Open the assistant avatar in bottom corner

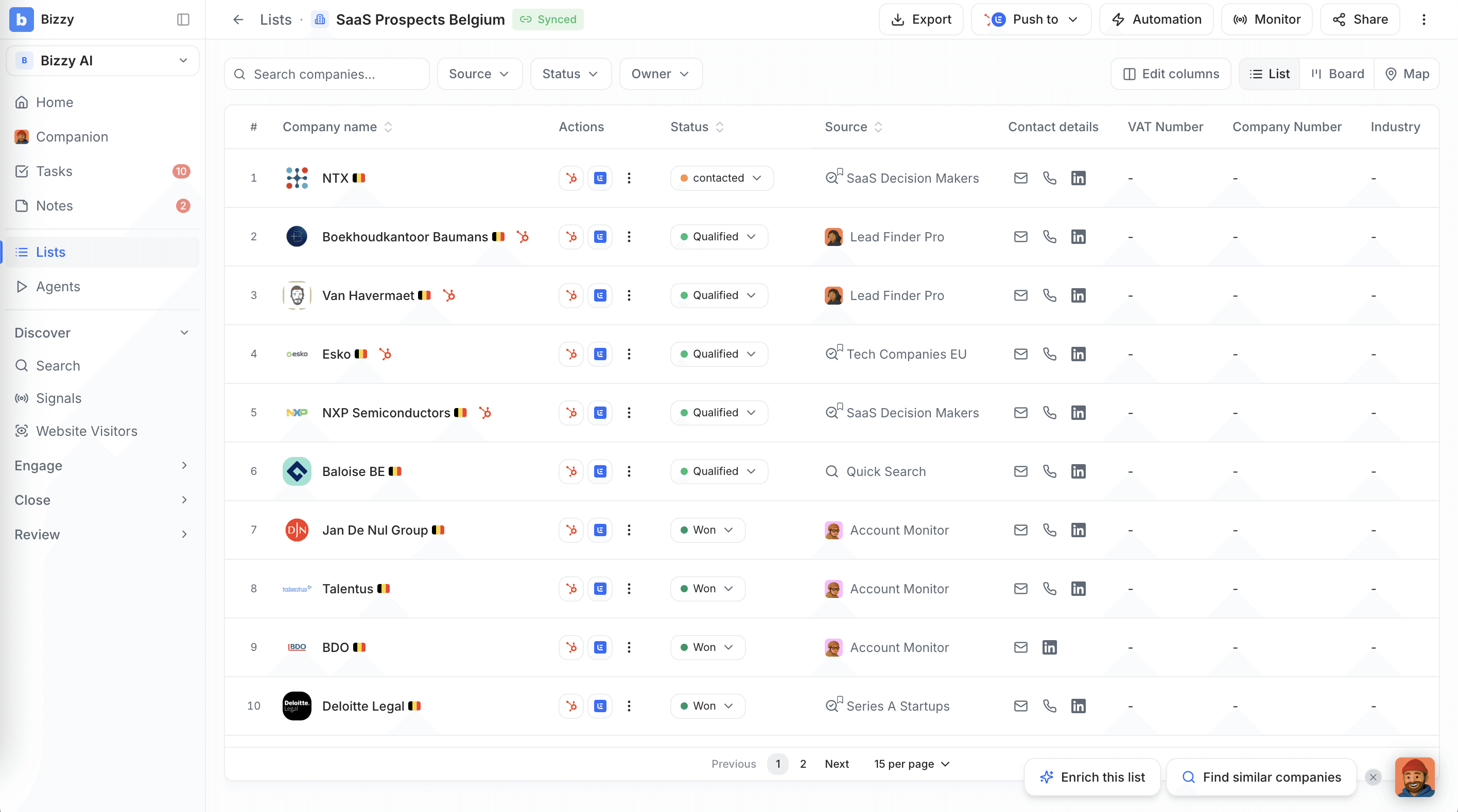pos(1414,777)
